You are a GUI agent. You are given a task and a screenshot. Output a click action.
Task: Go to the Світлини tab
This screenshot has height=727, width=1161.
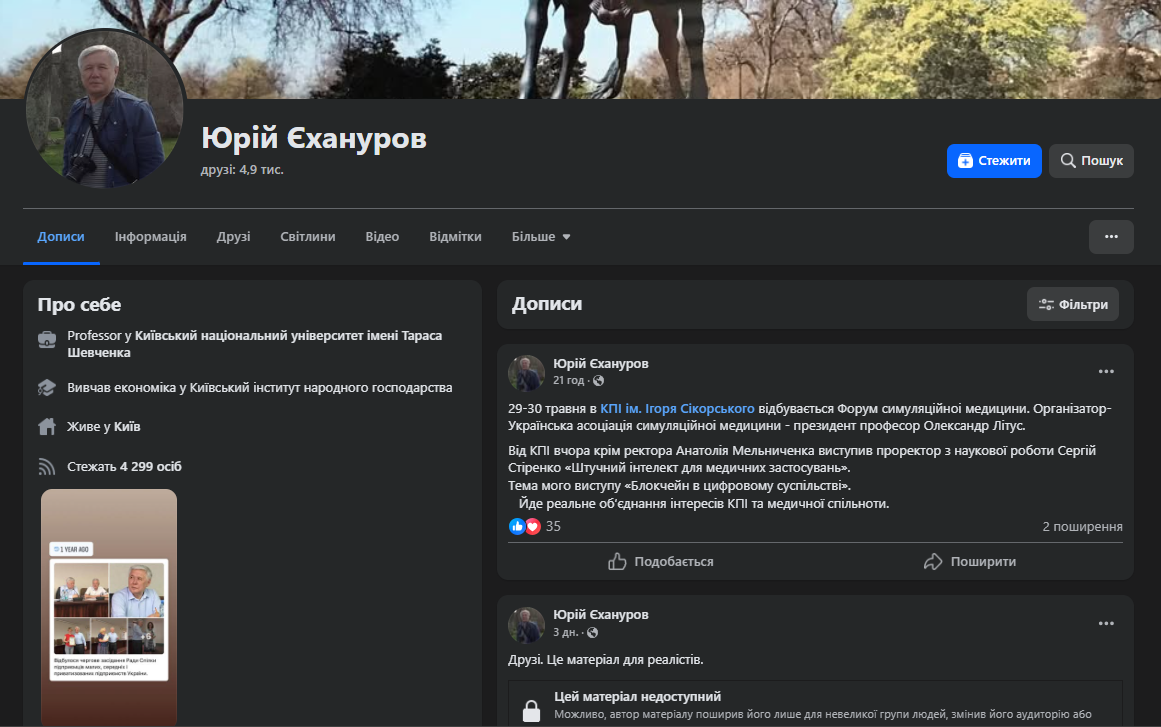coord(308,237)
